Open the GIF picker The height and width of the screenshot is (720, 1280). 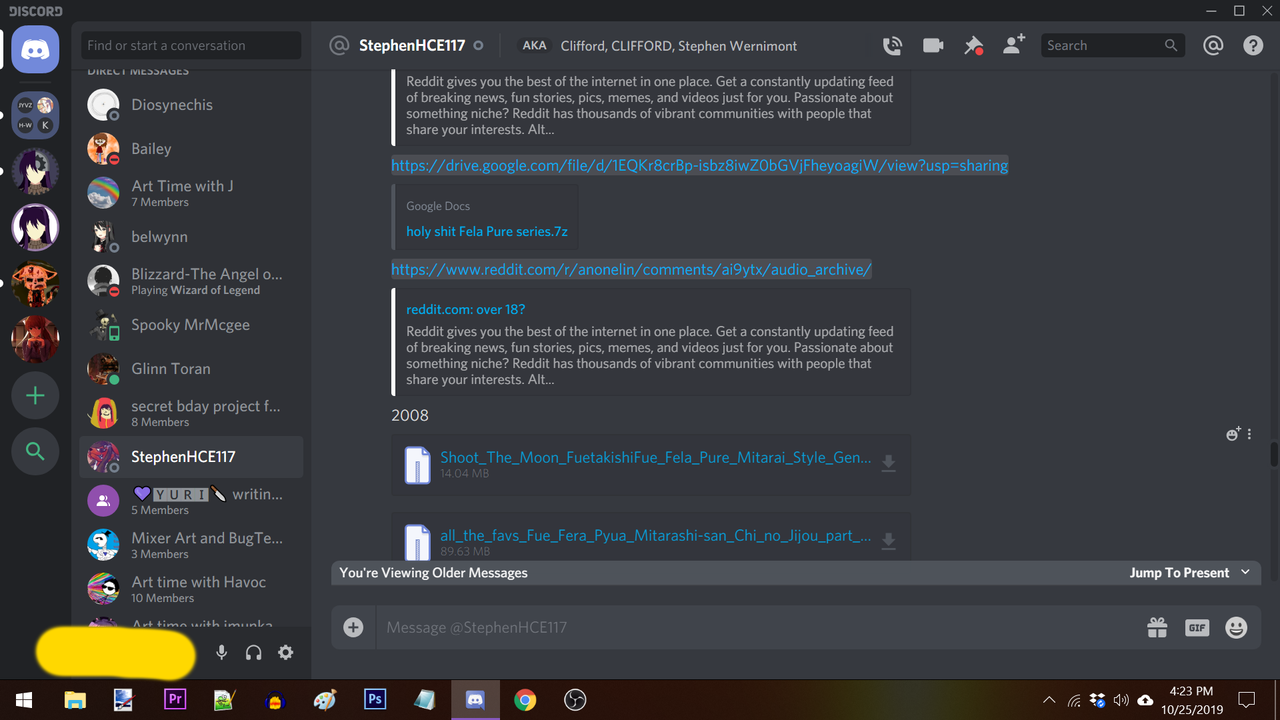tap(1197, 627)
